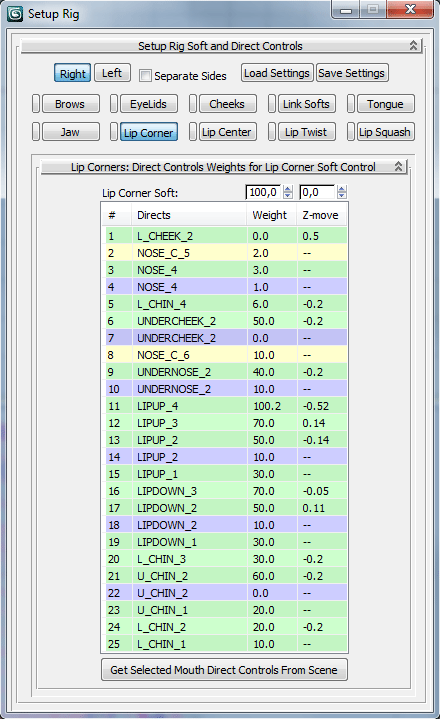Click Get Selected Mouth Direct Controls From Scene
This screenshot has height=719, width=440.
pos(224,670)
